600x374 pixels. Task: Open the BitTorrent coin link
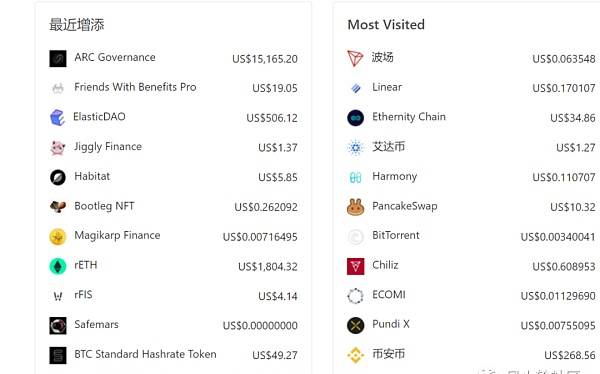[396, 235]
